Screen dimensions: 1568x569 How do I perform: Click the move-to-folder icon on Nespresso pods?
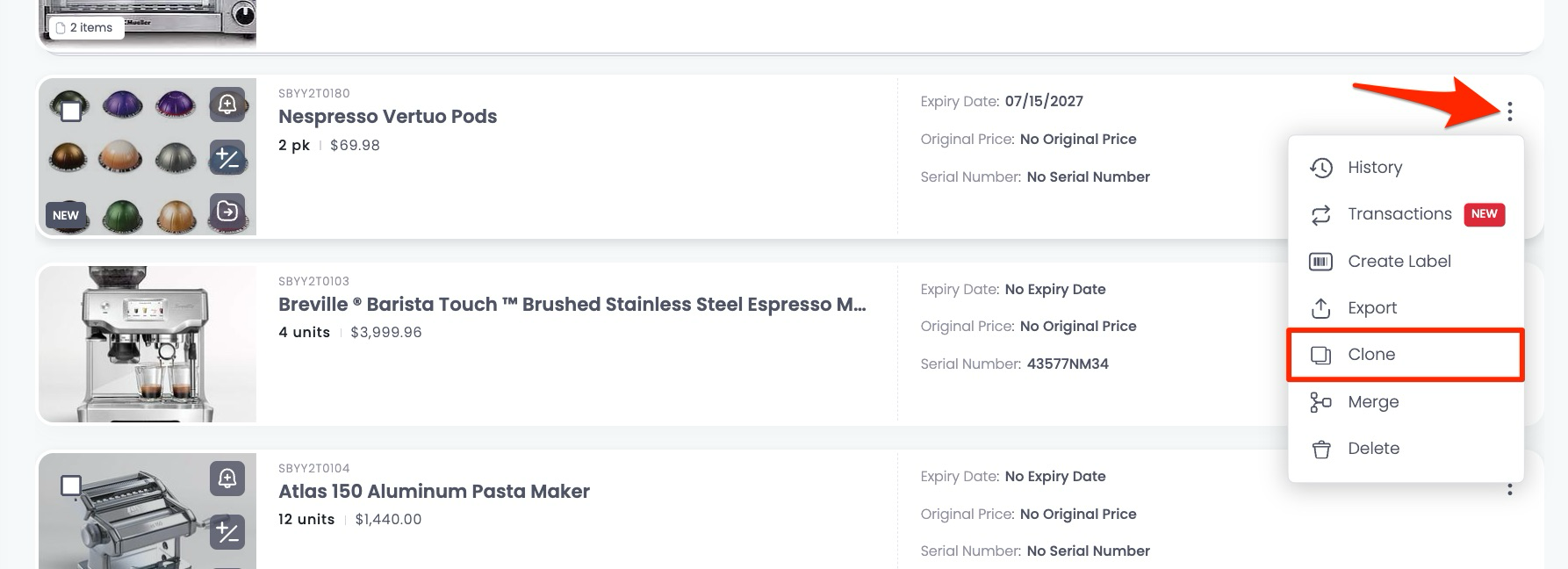227,212
